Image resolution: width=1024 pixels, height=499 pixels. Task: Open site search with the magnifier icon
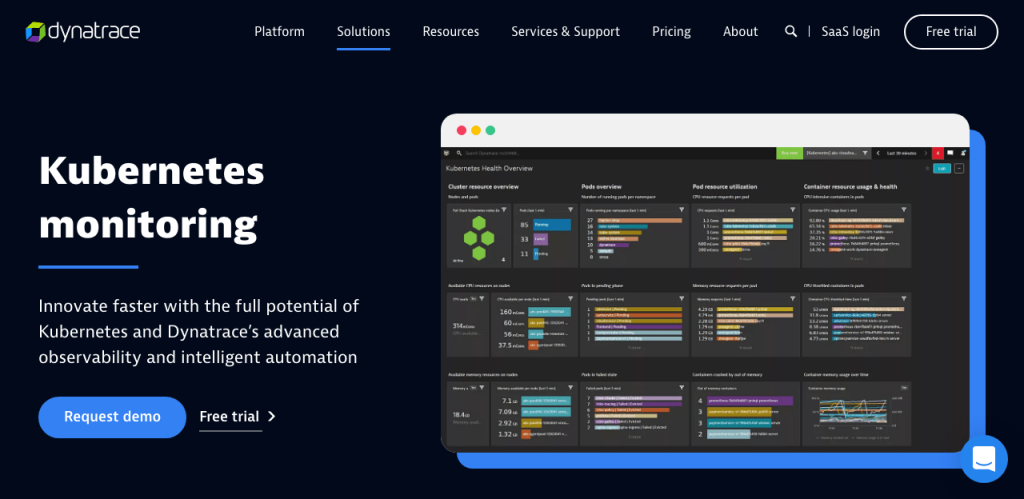[x=791, y=31]
